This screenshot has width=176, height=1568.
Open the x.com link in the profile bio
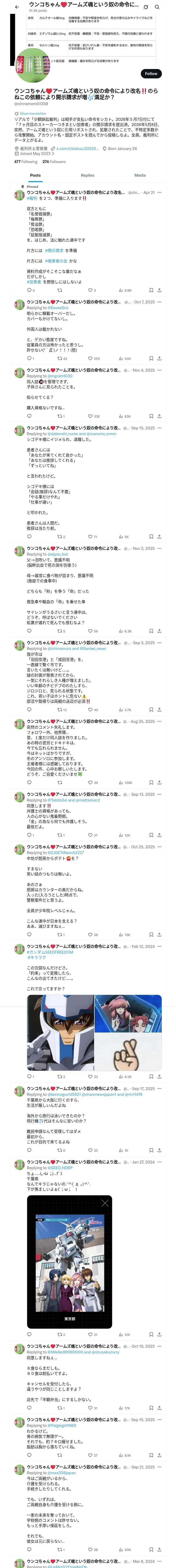click(x=75, y=148)
